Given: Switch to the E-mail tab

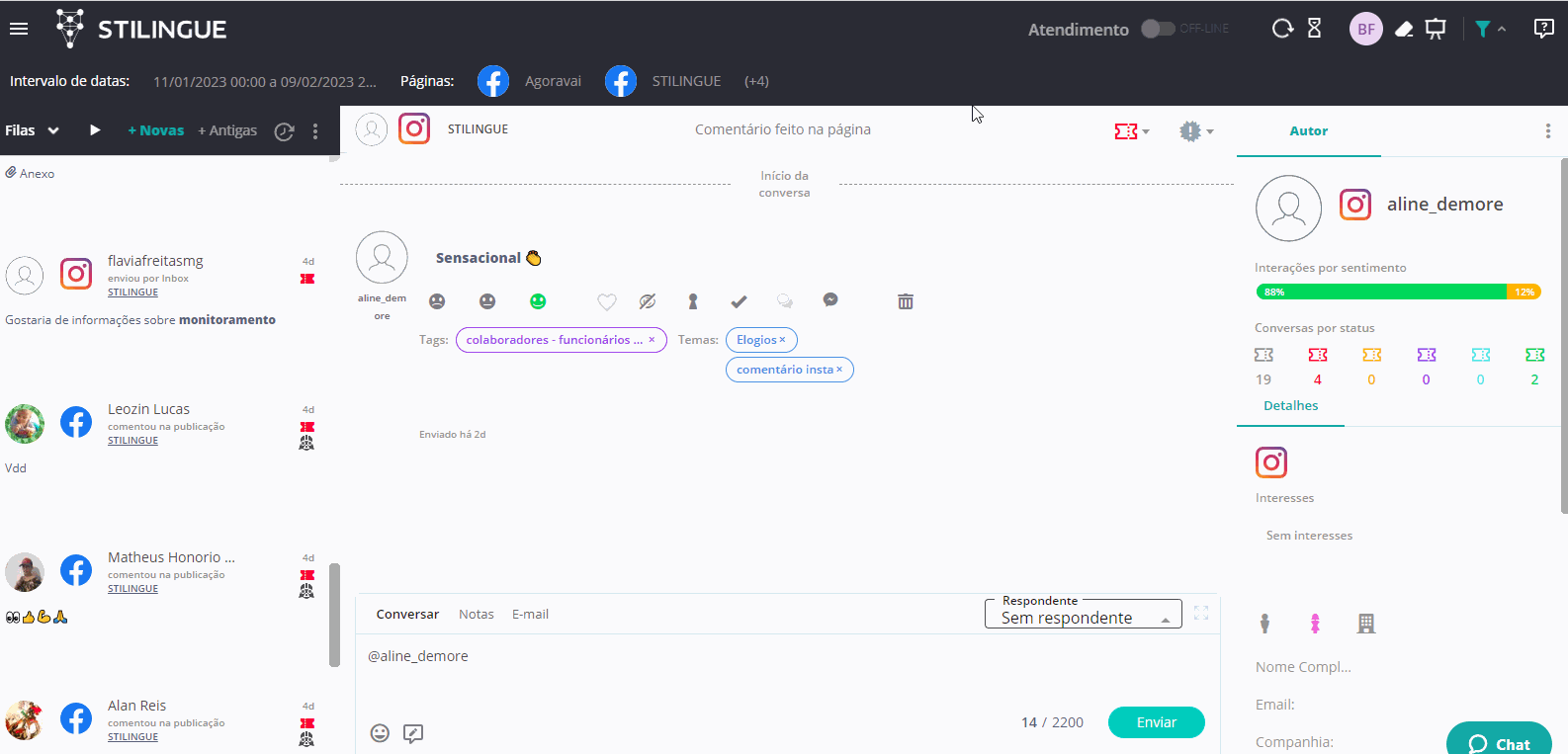Looking at the screenshot, I should pyautogui.click(x=530, y=615).
